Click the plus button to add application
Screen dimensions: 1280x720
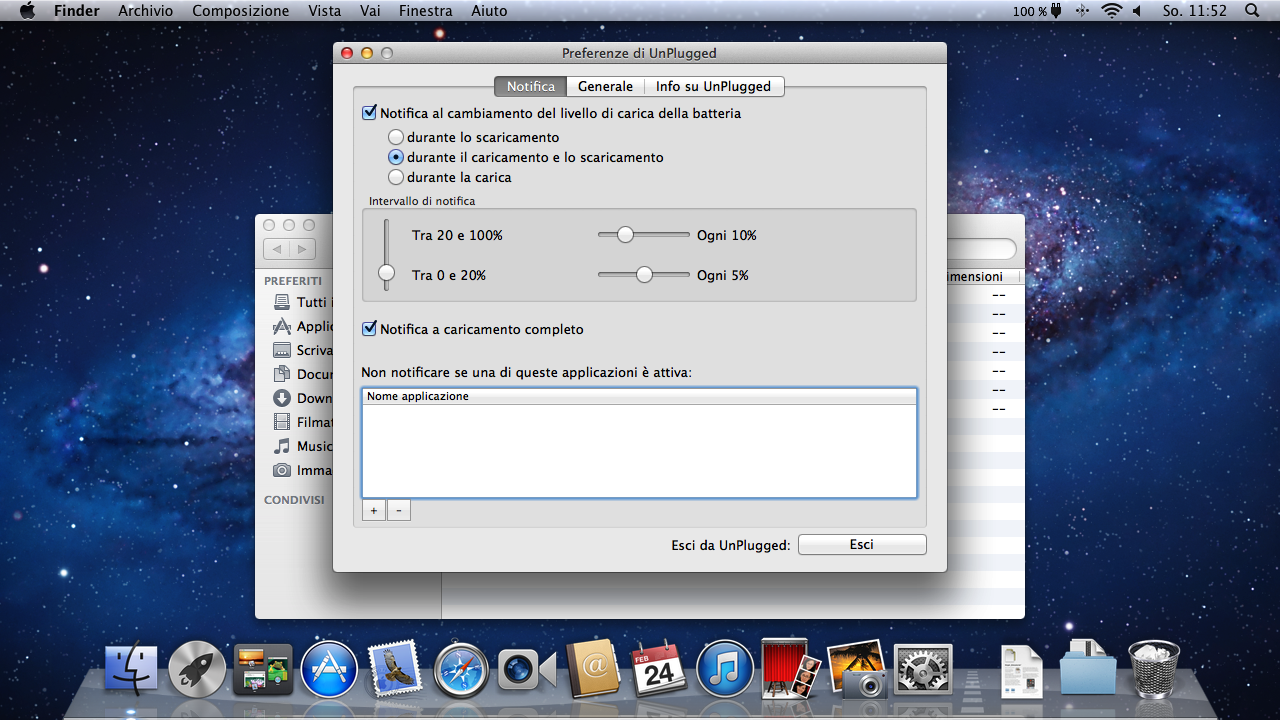click(x=373, y=511)
